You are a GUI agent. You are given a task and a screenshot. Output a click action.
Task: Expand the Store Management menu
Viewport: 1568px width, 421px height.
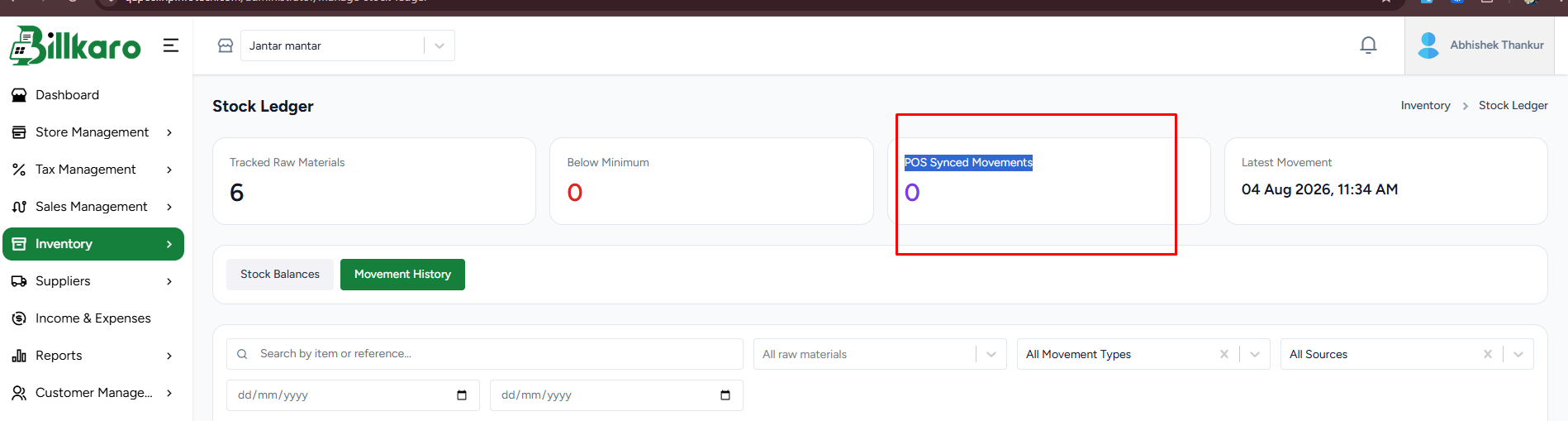click(93, 132)
